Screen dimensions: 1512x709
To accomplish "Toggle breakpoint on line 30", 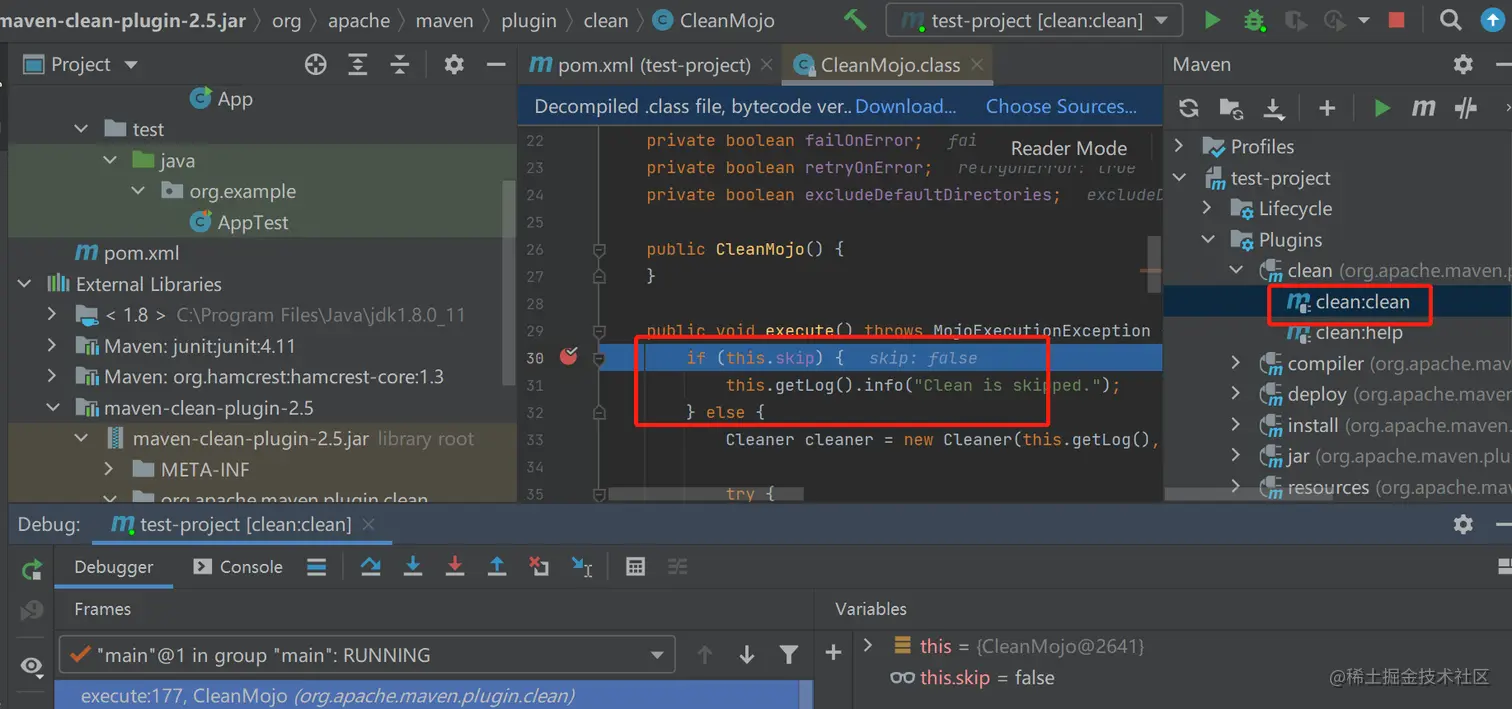I will click(x=569, y=357).
